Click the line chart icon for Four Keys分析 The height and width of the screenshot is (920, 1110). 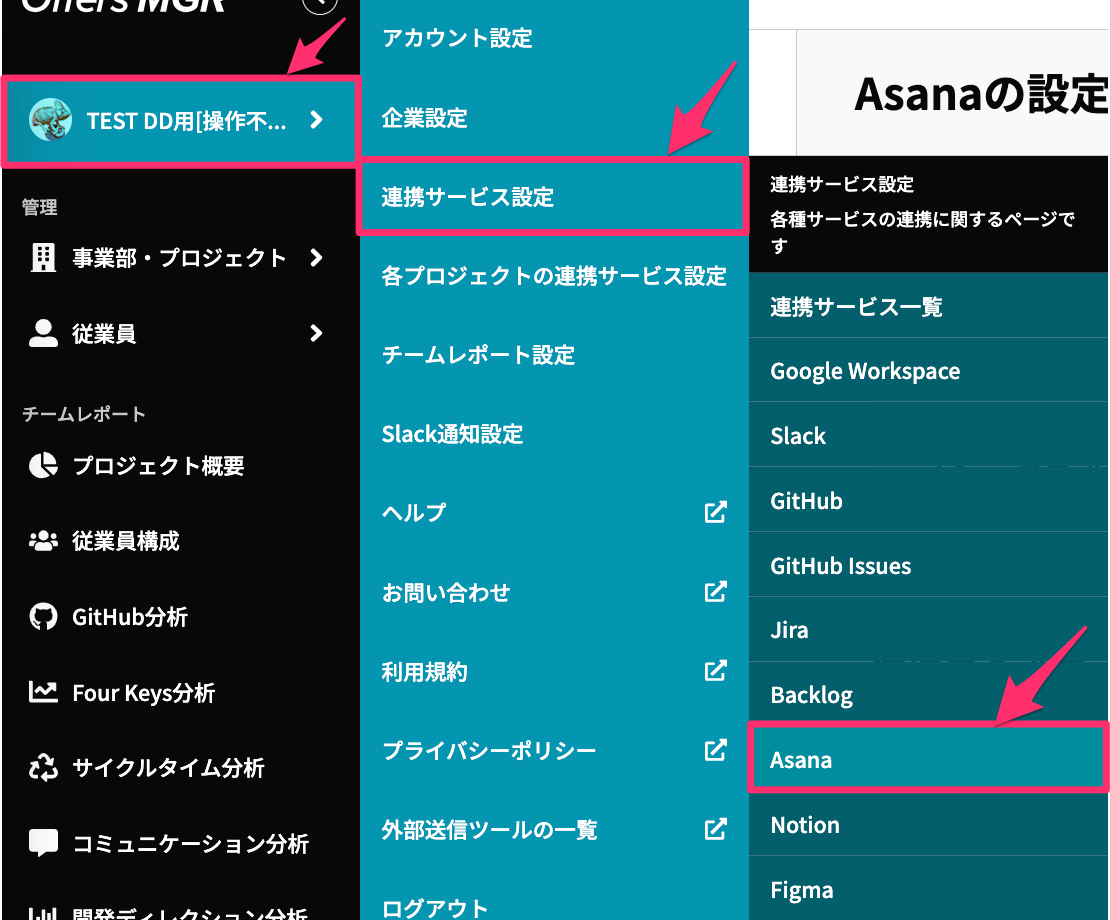click(43, 692)
